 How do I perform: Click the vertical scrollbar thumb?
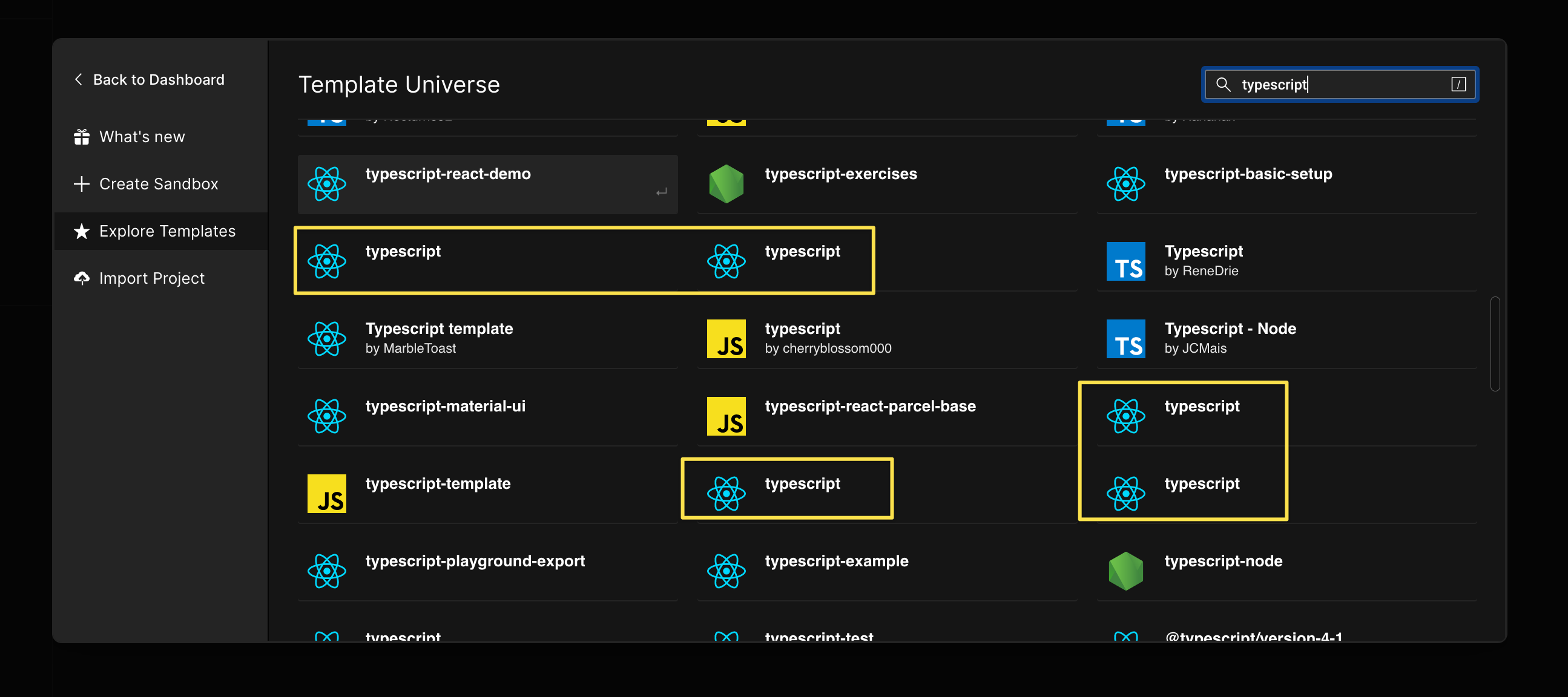[1494, 344]
